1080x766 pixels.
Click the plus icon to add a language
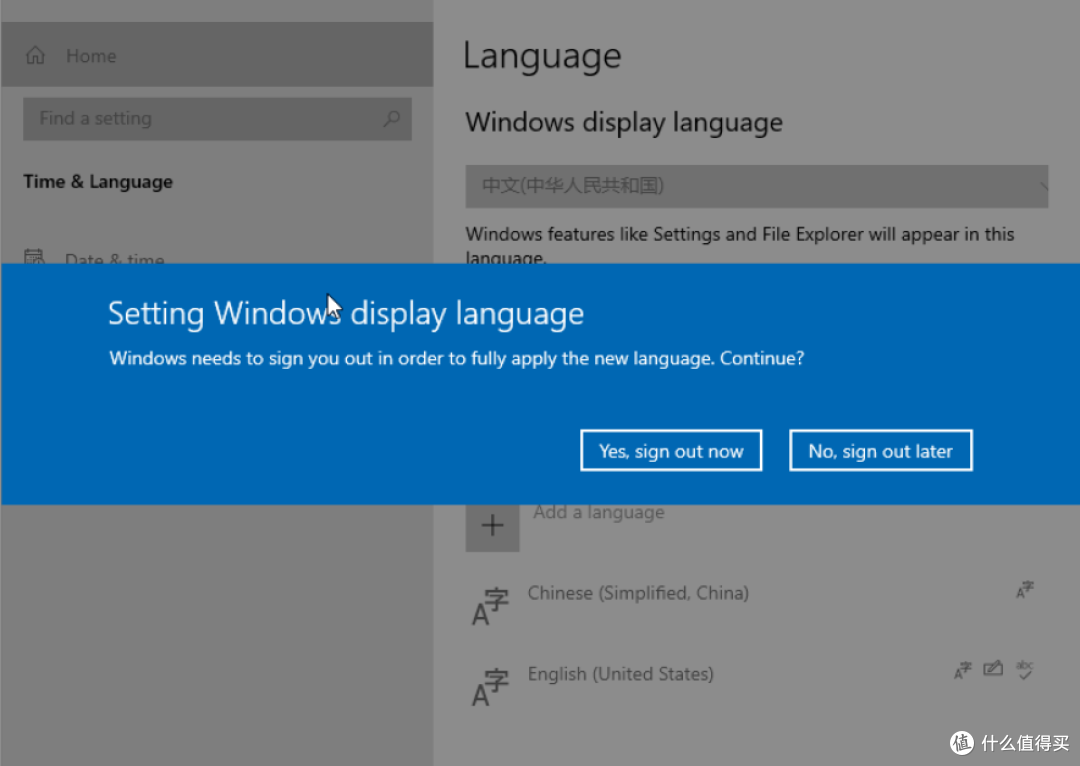point(492,527)
